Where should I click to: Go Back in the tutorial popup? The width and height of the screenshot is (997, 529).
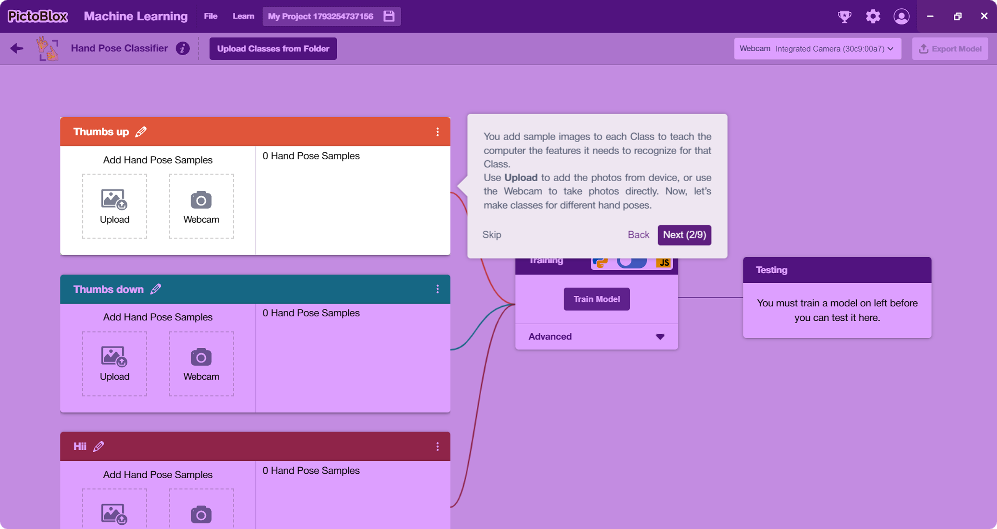[638, 235]
